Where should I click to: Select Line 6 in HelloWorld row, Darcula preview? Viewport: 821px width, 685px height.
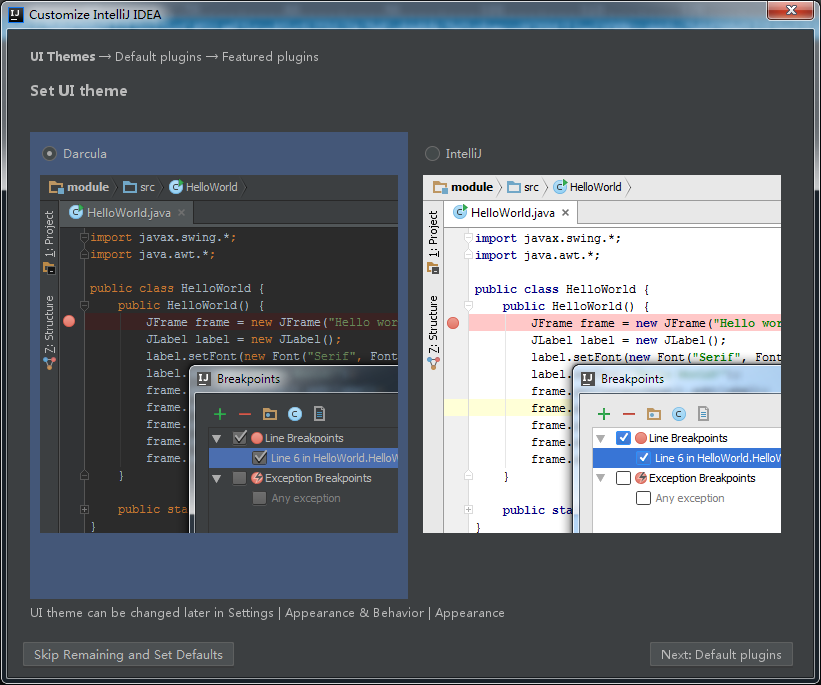tap(303, 458)
